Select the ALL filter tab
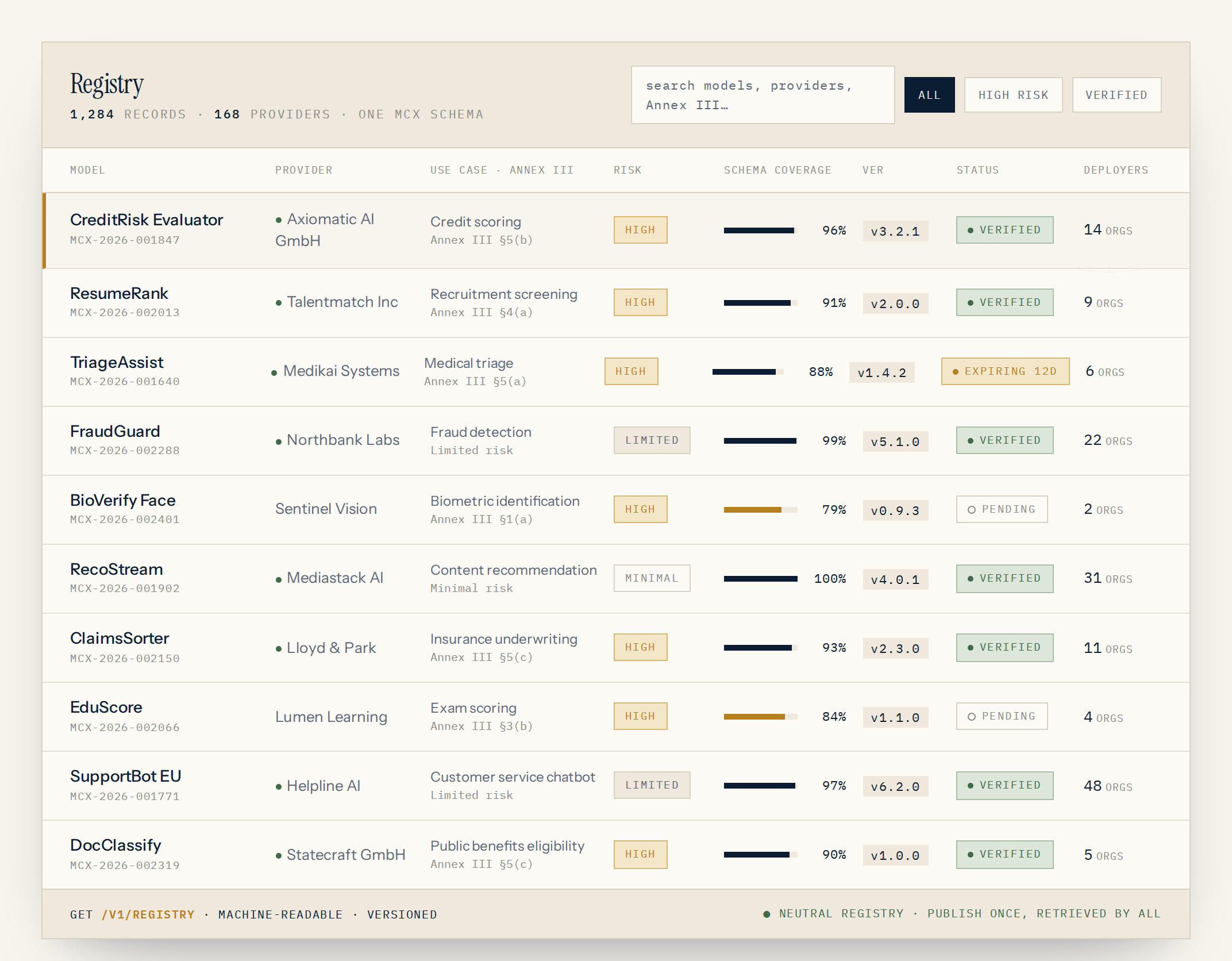Image resolution: width=1232 pixels, height=961 pixels. click(x=929, y=95)
